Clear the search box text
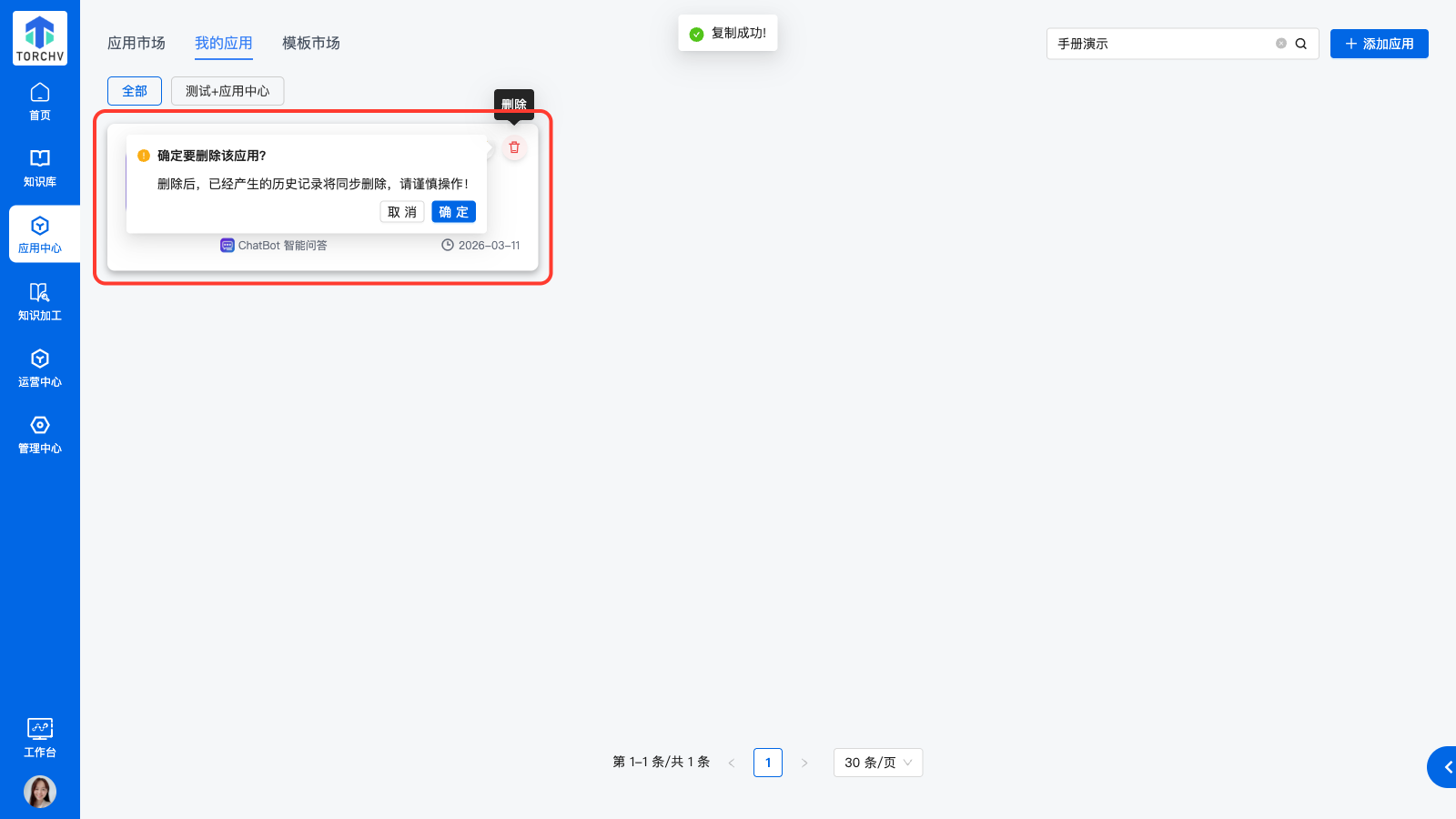Screen dimensions: 1456x819 (x=1281, y=44)
